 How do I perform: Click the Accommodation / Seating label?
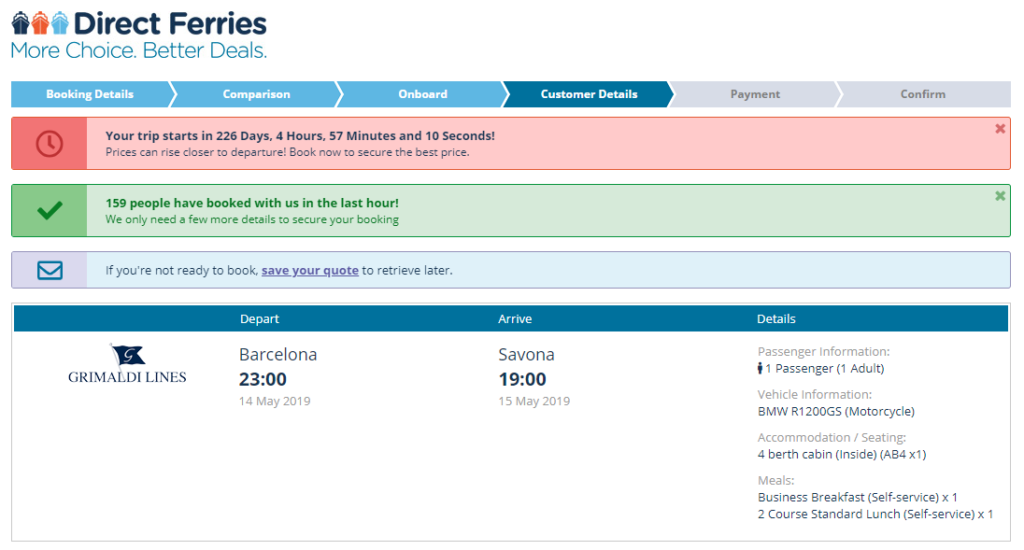[832, 438]
